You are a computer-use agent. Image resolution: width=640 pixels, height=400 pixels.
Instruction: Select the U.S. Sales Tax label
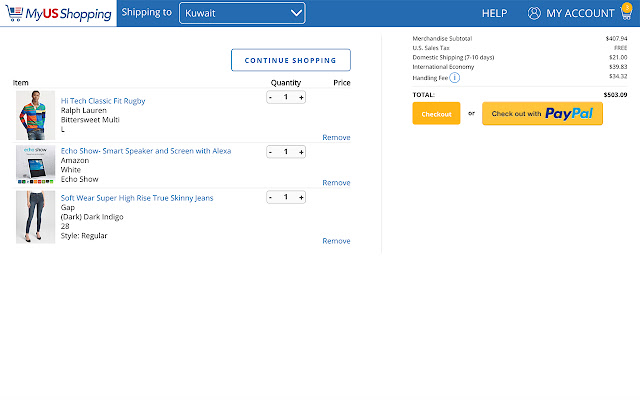tap(431, 48)
